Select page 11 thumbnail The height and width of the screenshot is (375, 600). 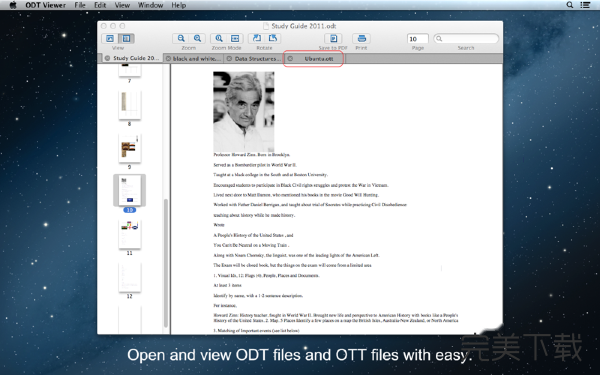click(x=129, y=234)
